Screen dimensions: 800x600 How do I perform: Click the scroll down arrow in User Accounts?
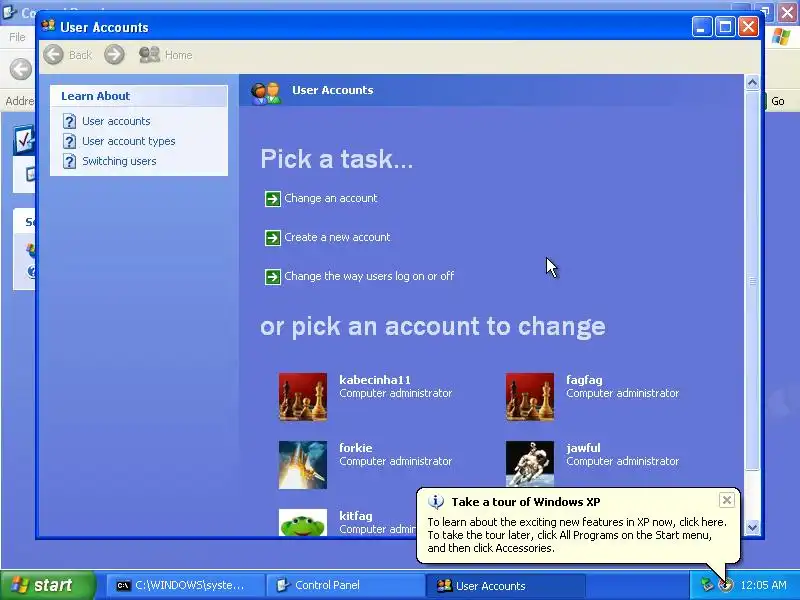pos(752,527)
